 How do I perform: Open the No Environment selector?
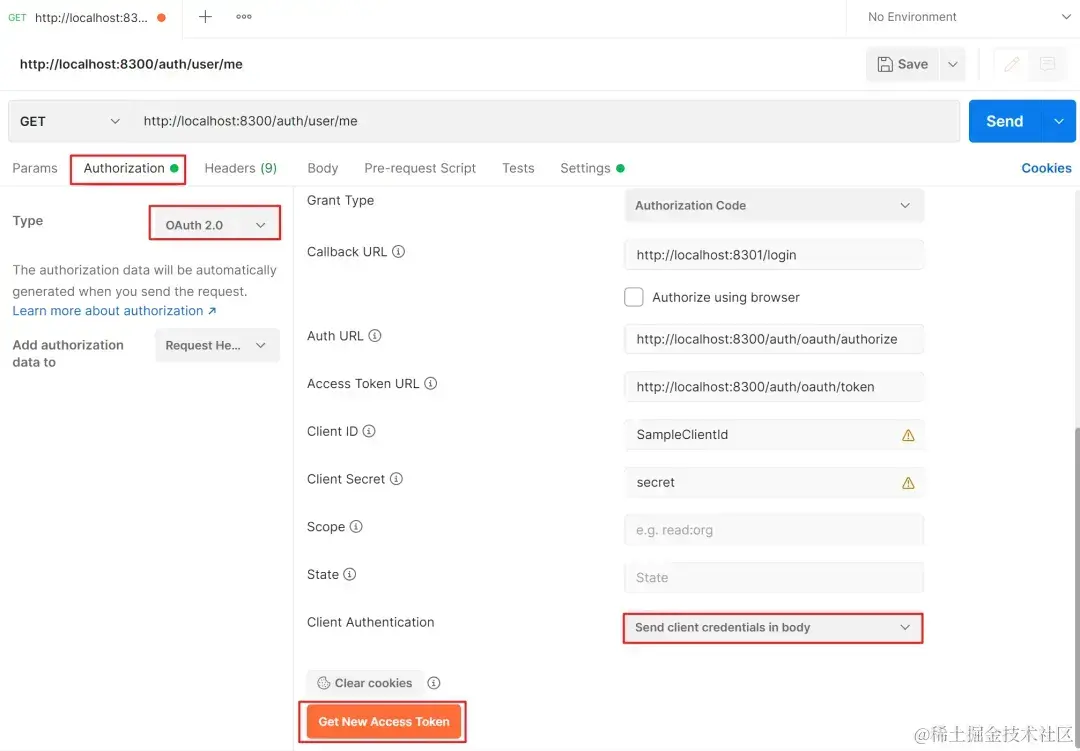click(x=963, y=17)
